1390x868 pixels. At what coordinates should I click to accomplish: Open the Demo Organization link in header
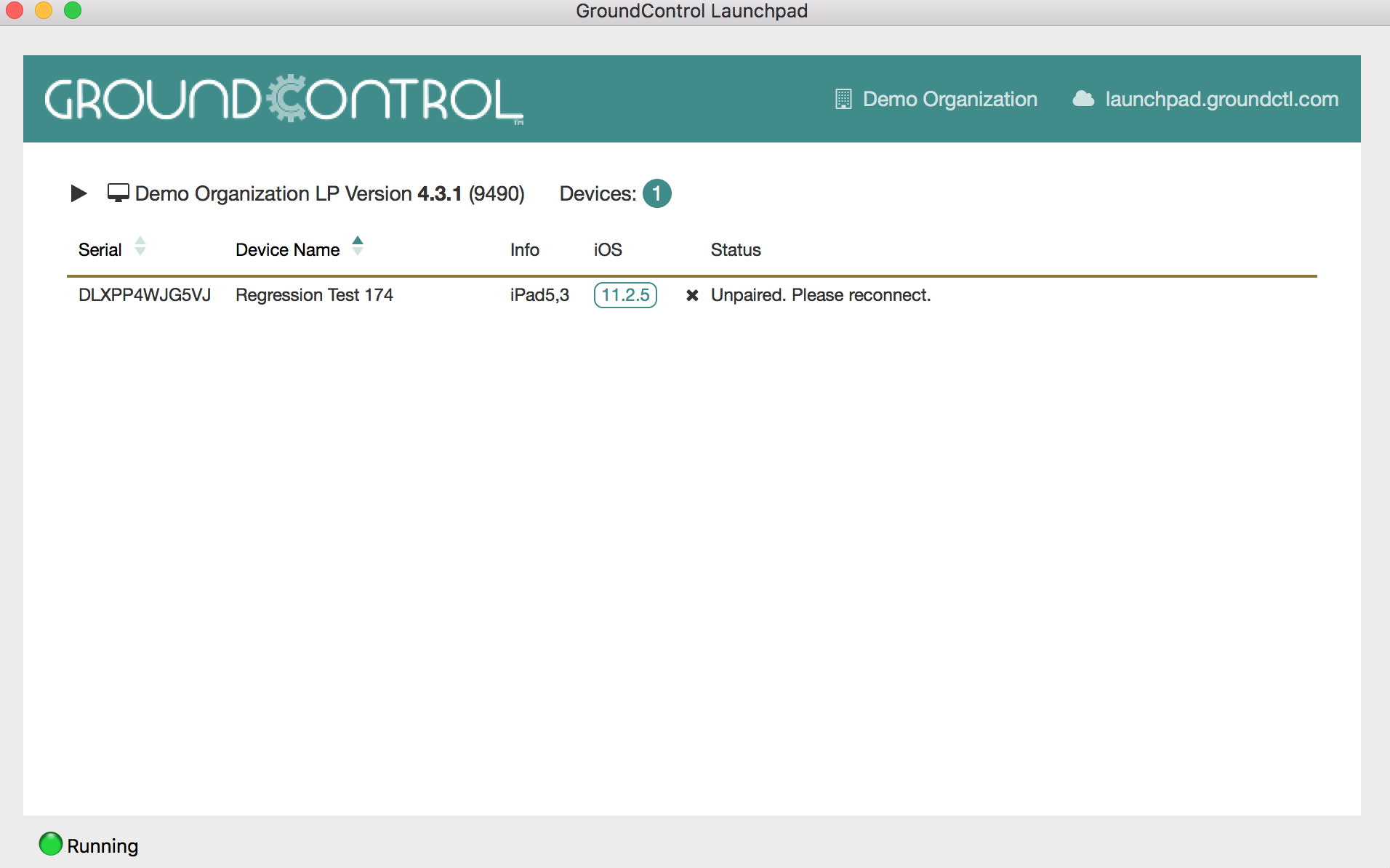click(x=949, y=99)
